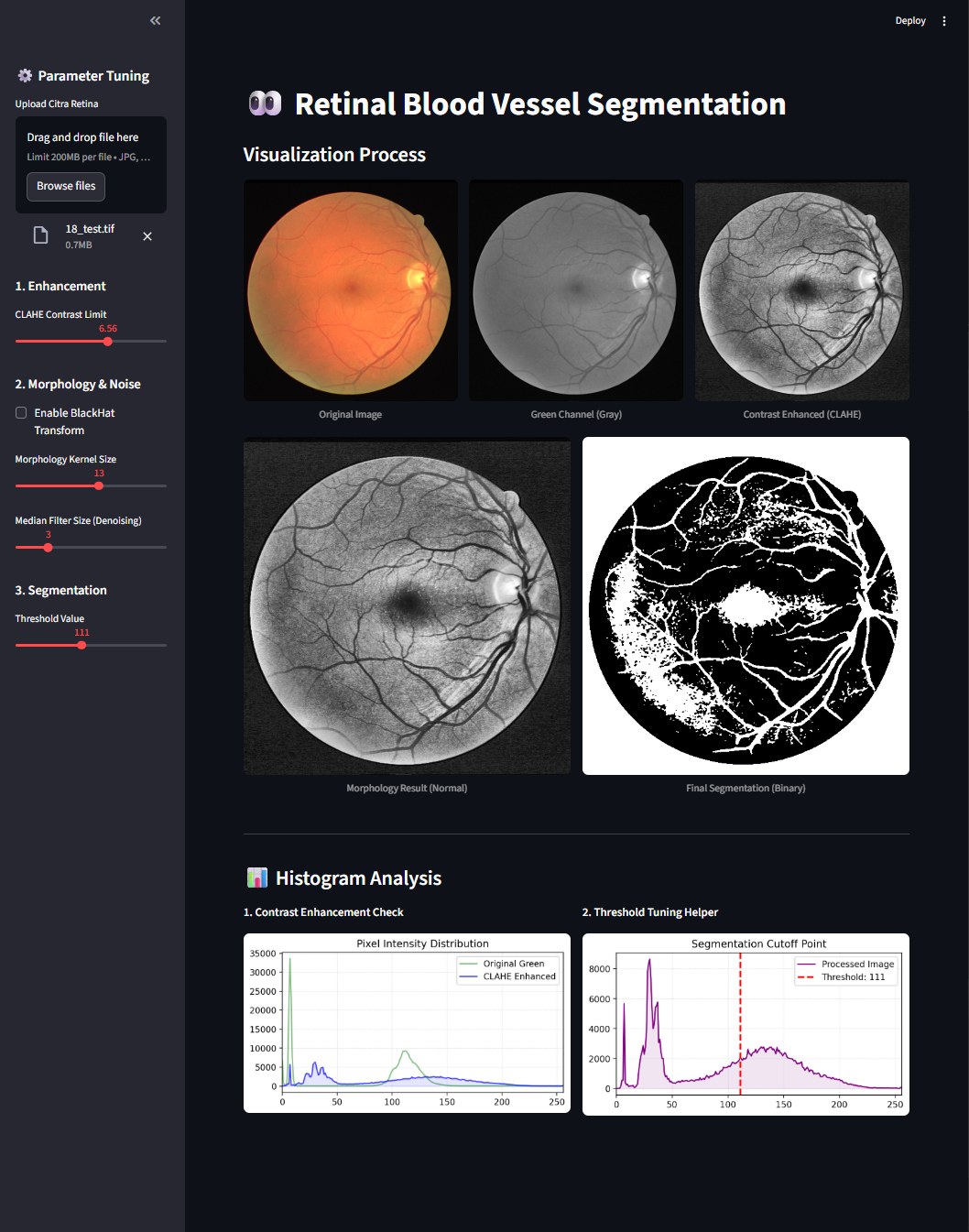Image resolution: width=969 pixels, height=1232 pixels.
Task: Click the Deploy button
Action: tap(909, 20)
